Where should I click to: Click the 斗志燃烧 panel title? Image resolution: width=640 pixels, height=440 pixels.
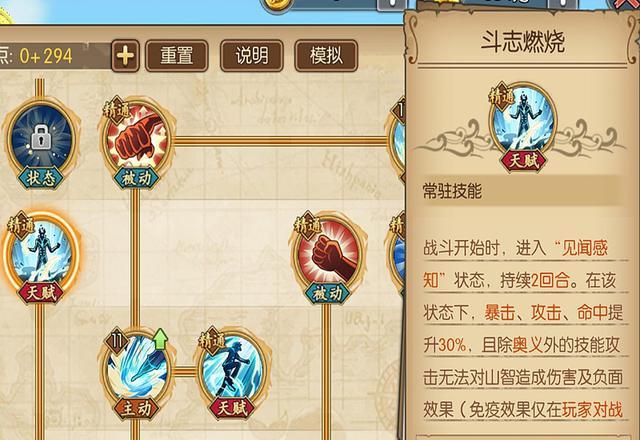point(523,42)
